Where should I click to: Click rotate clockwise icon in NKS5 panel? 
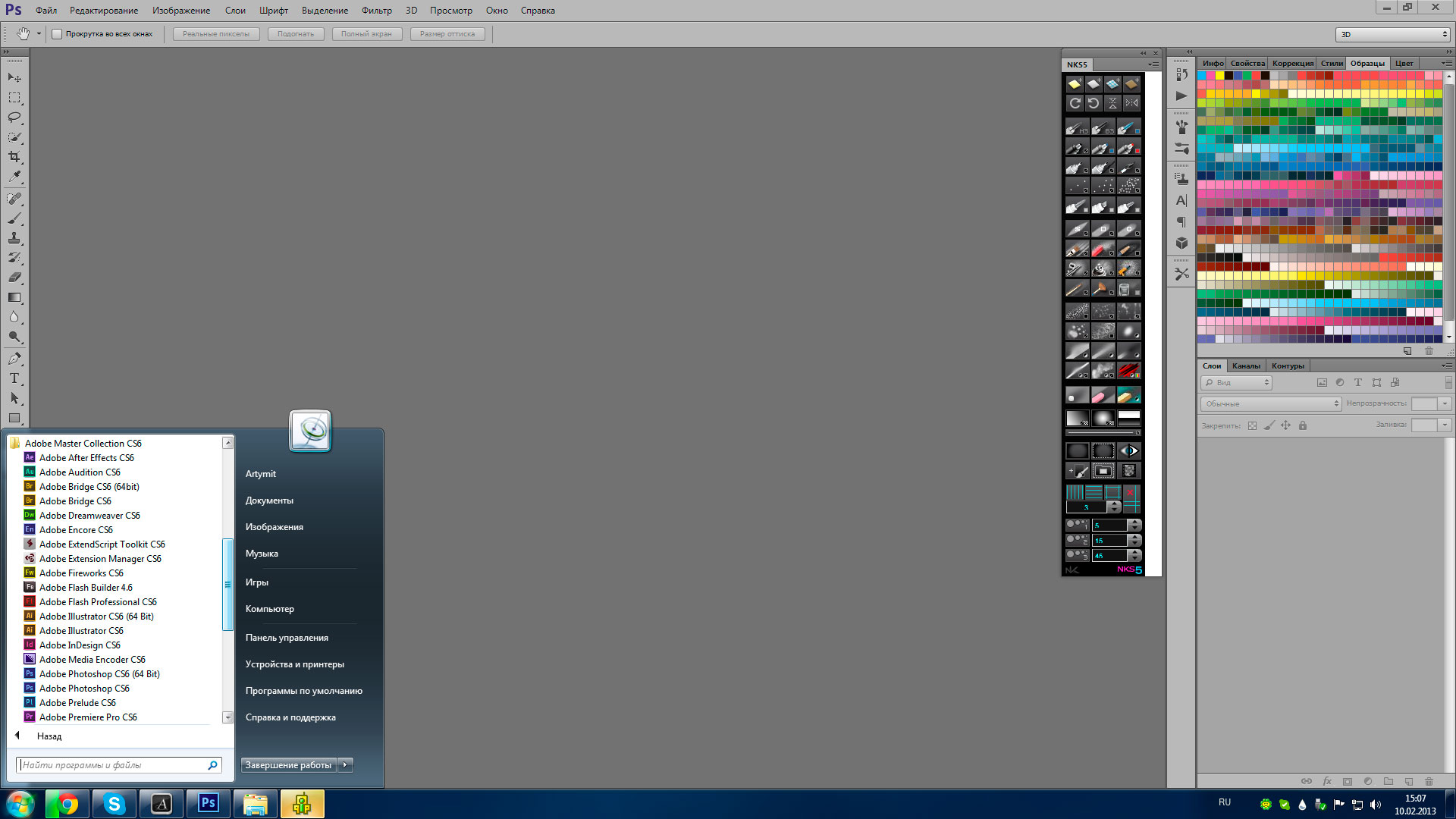point(1075,103)
